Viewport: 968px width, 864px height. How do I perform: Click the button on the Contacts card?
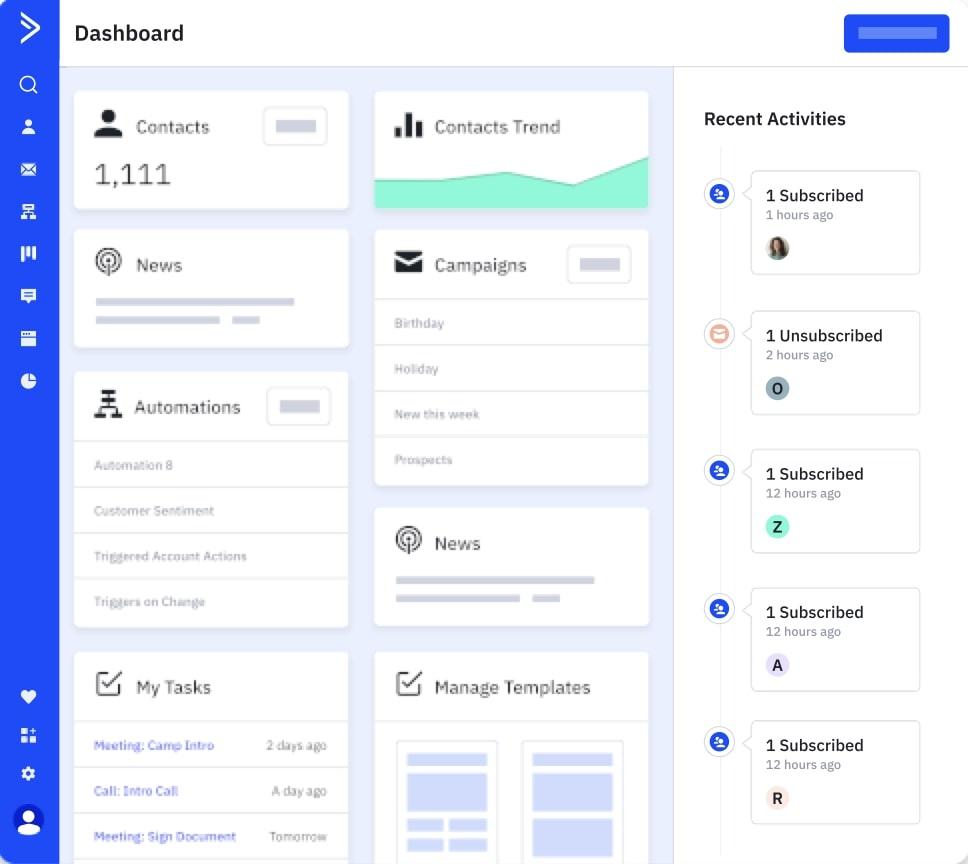[x=295, y=127]
